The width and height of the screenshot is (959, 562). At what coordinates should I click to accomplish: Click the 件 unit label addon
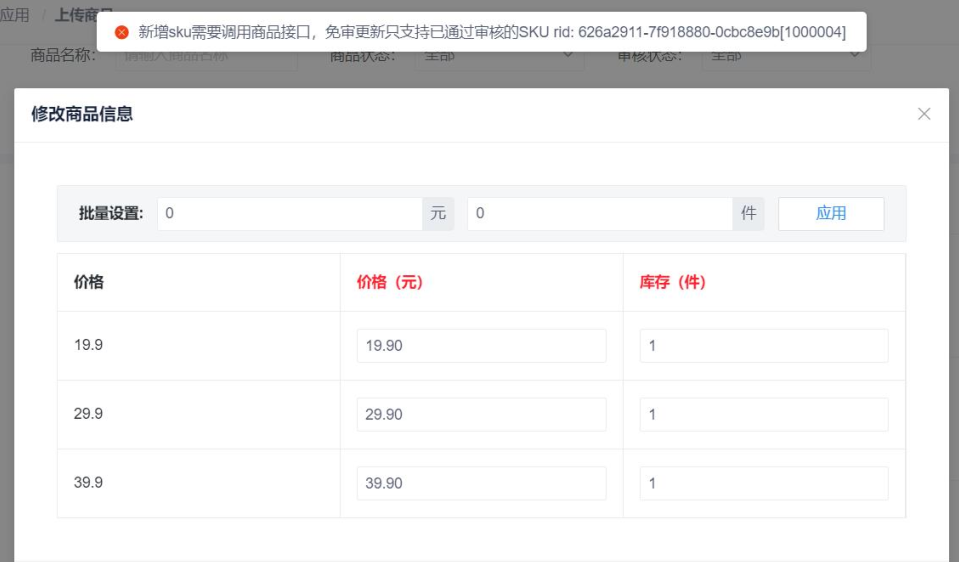pos(748,213)
